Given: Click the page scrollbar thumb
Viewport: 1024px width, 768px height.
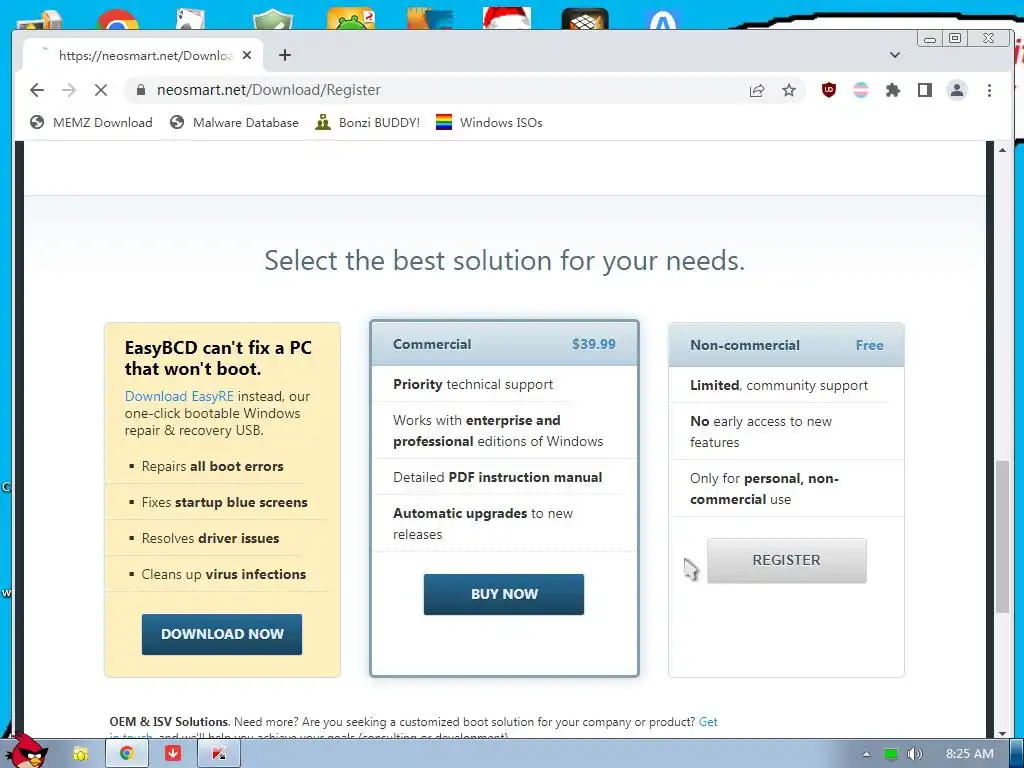Looking at the screenshot, I should pyautogui.click(x=1002, y=537).
